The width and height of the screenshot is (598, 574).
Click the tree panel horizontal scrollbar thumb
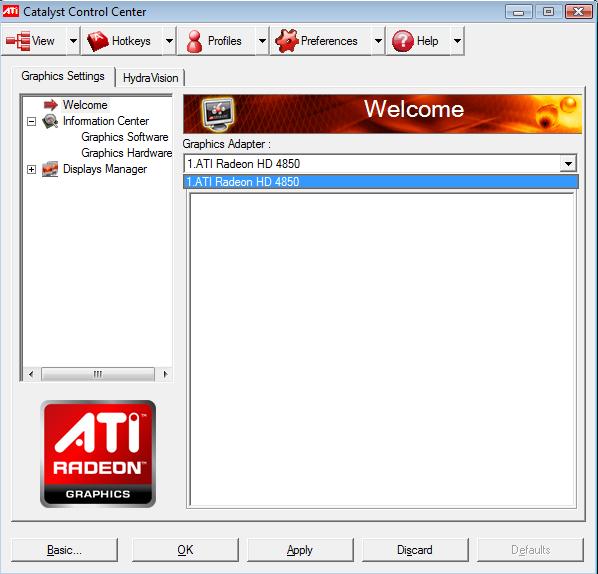tap(98, 374)
